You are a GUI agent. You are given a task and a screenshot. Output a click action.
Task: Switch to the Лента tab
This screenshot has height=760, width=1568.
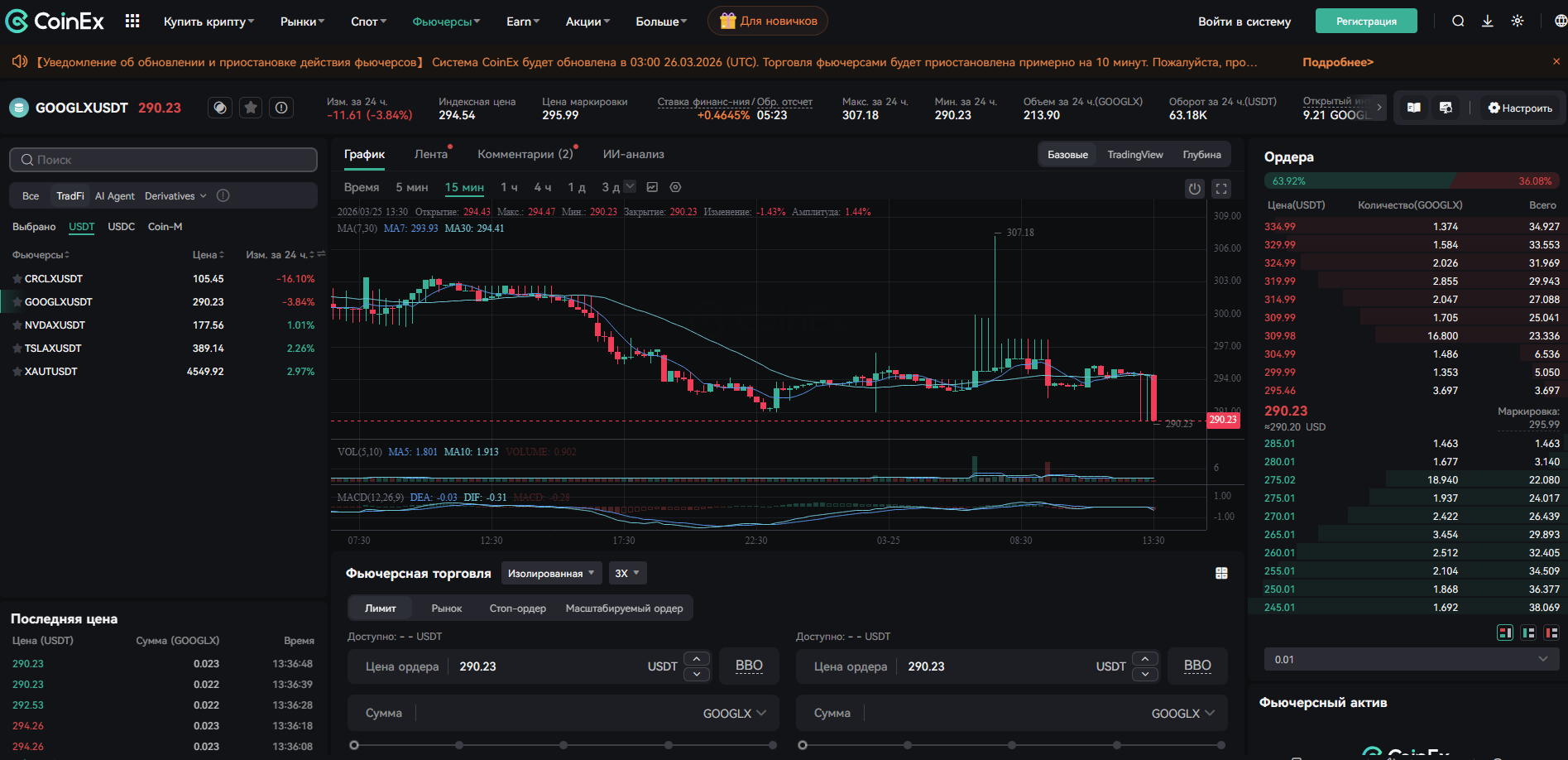[x=431, y=154]
